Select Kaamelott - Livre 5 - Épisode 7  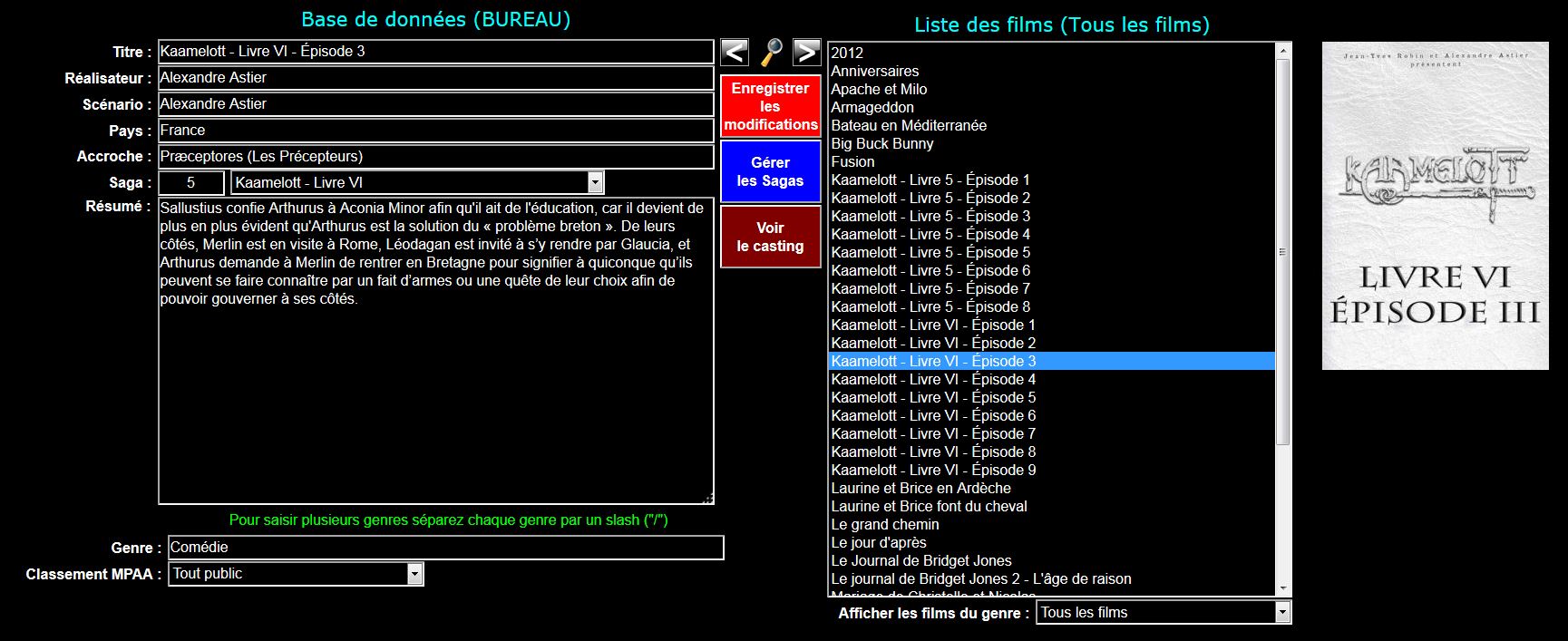coord(1052,288)
